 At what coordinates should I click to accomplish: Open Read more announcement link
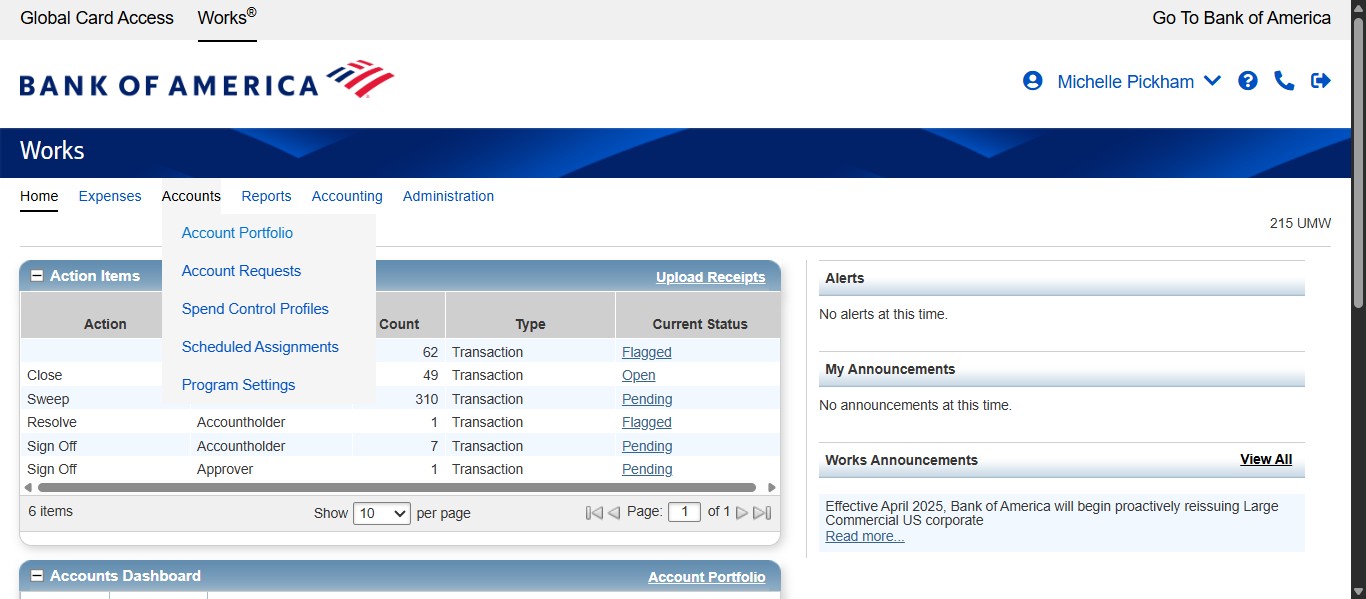[864, 537]
